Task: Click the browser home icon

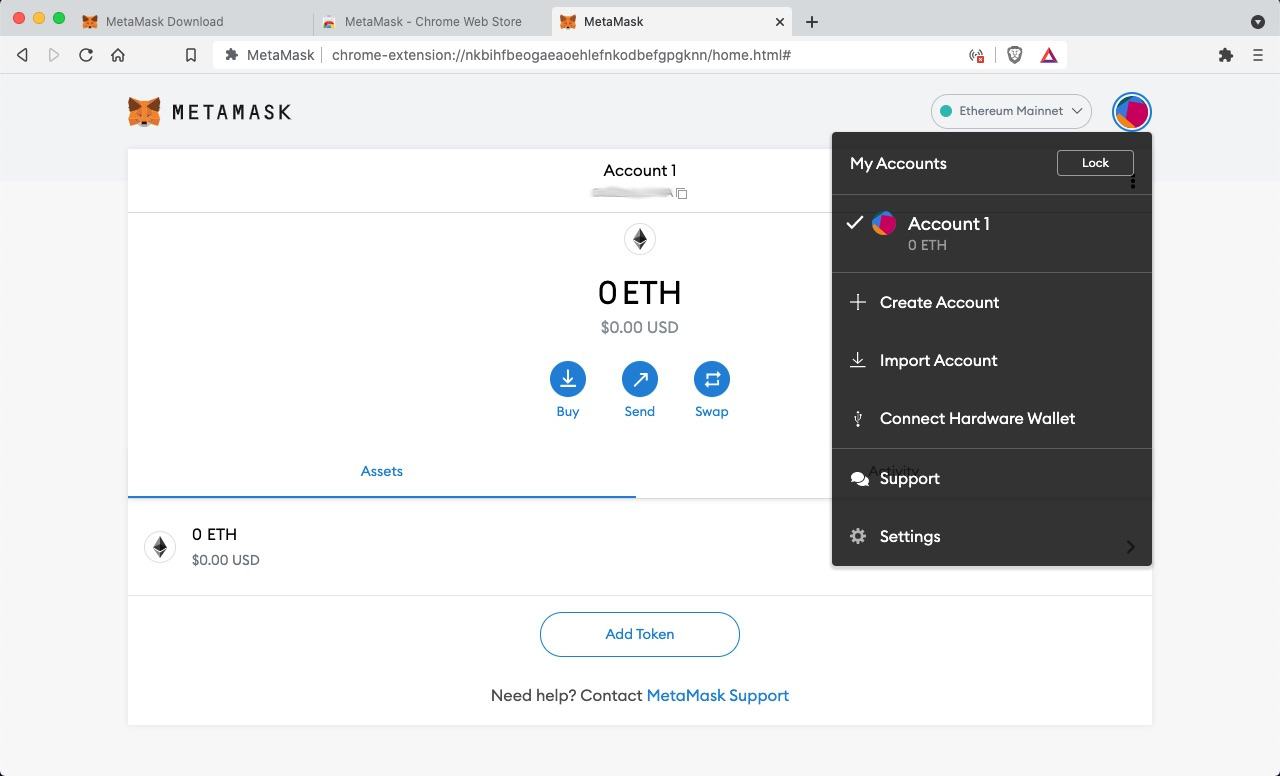Action: point(118,55)
